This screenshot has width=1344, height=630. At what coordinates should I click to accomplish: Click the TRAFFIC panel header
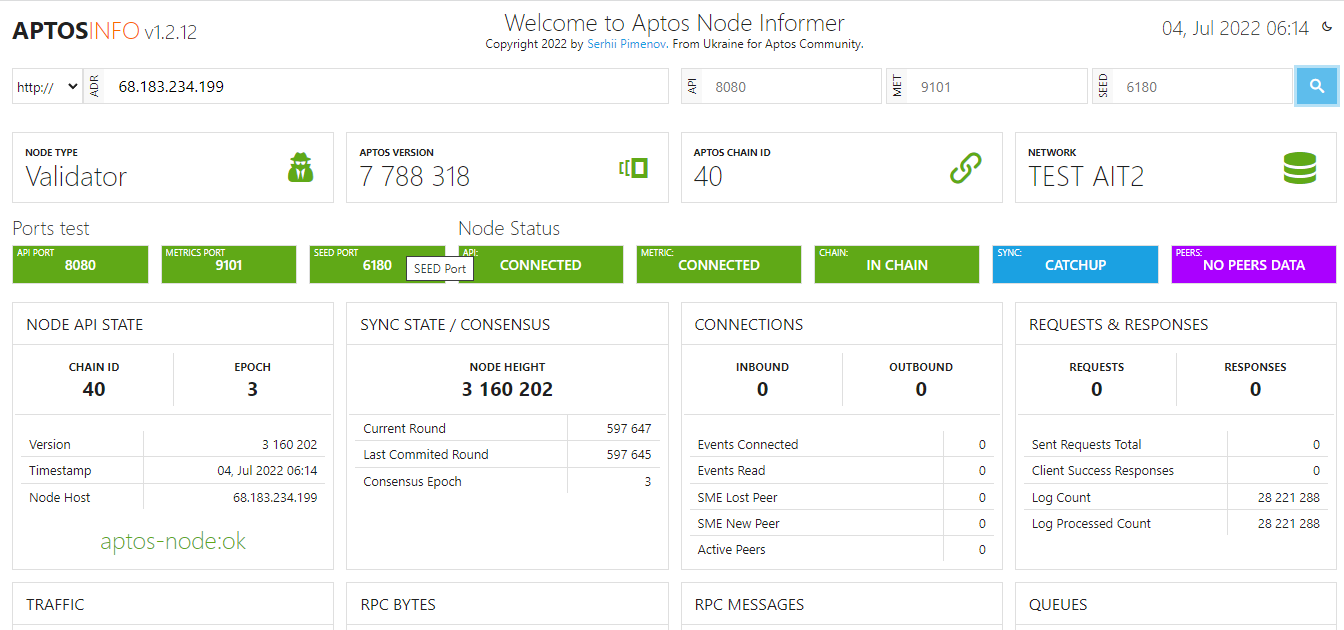173,604
